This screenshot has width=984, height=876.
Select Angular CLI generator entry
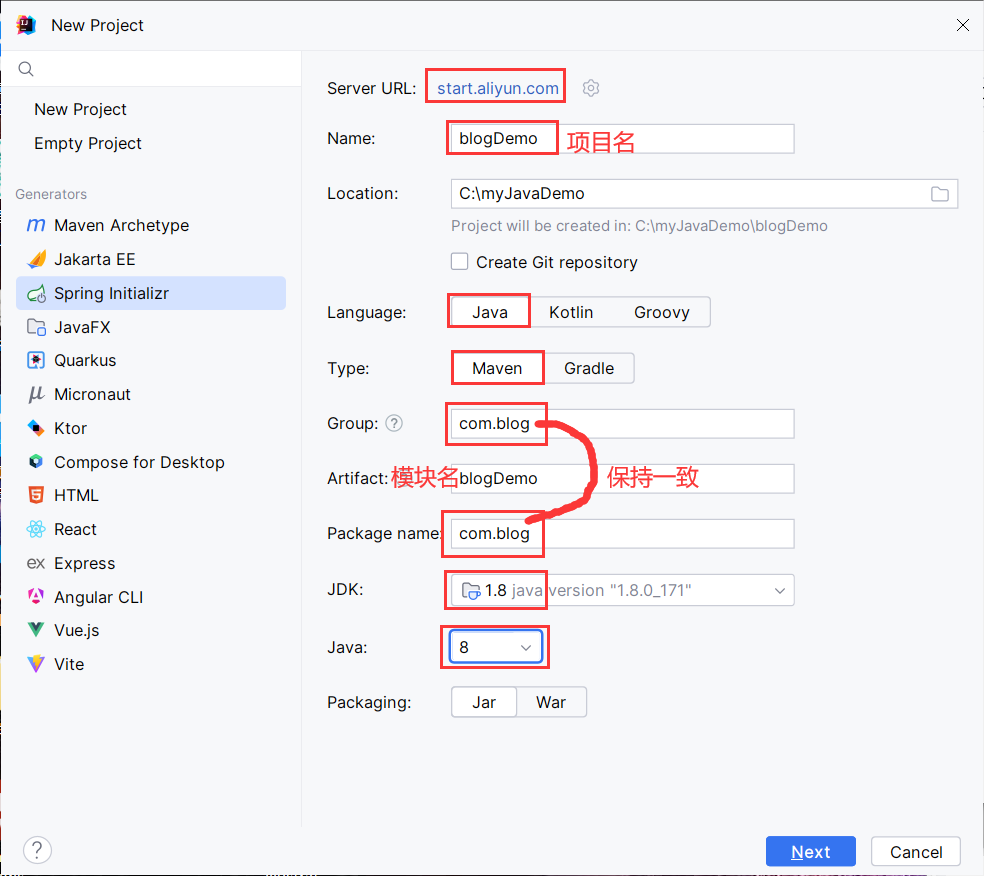[151, 597]
